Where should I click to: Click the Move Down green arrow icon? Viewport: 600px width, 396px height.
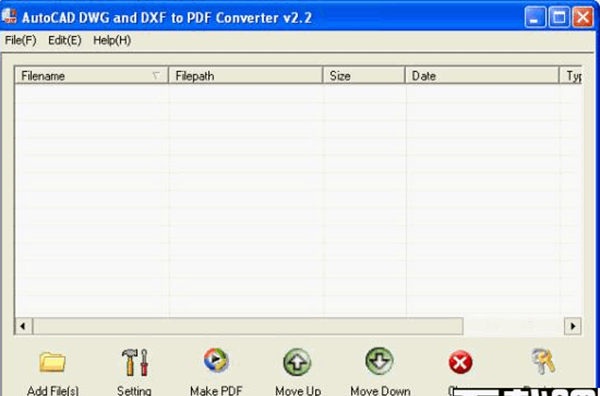[x=379, y=361]
